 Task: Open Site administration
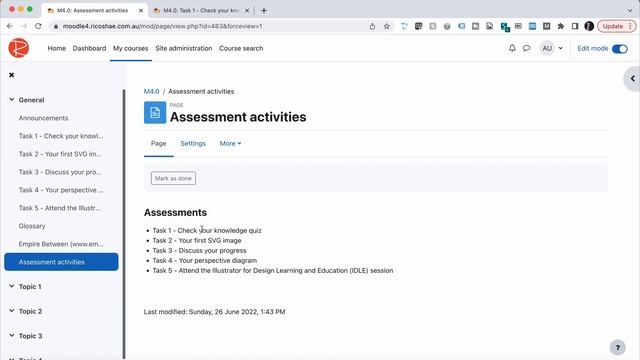click(x=184, y=48)
